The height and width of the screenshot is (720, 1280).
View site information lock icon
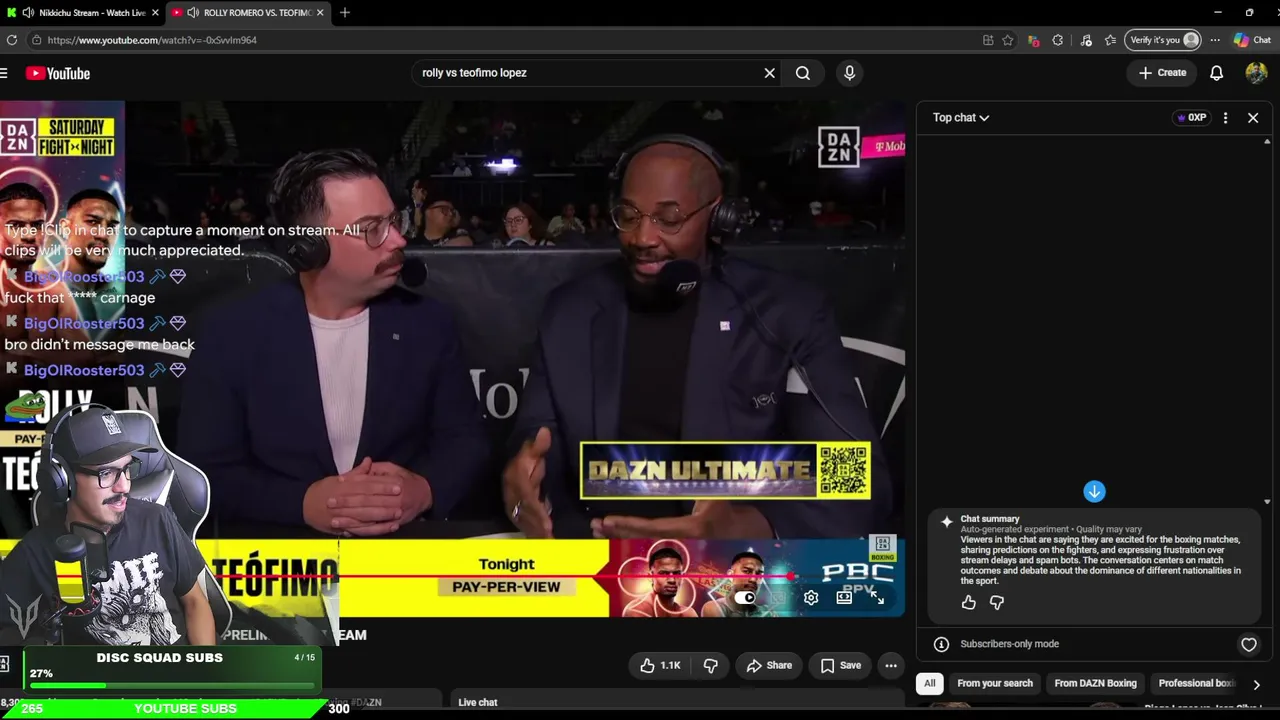pyautogui.click(x=36, y=40)
